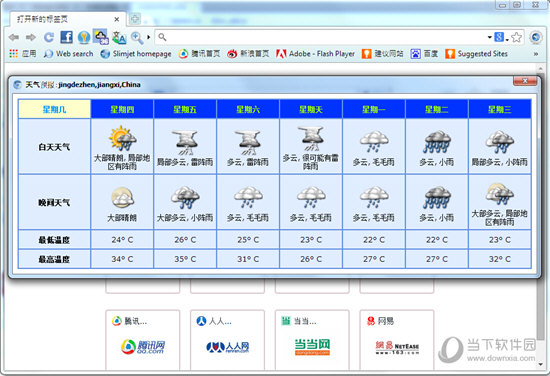Image resolution: width=550 pixels, height=376 pixels.
Task: Click the 星期三 daytime shower icon
Action: coord(500,142)
